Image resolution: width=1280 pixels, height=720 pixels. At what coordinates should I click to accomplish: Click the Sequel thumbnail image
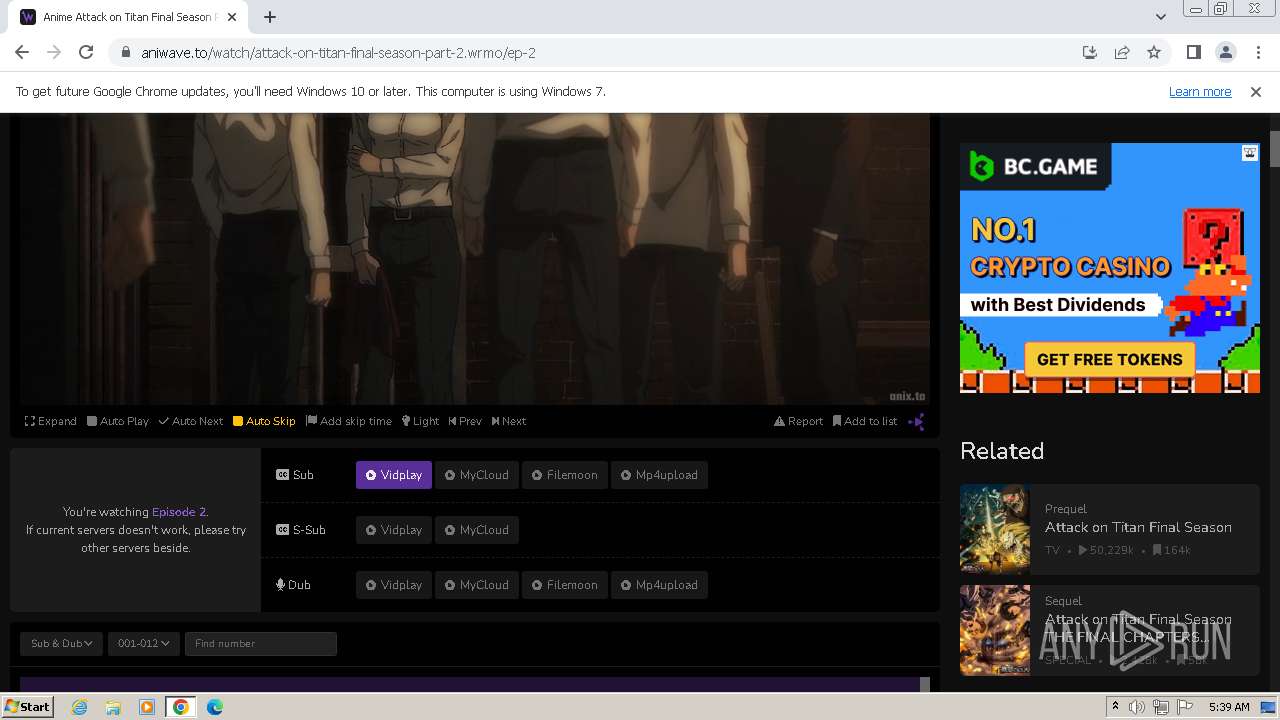pyautogui.click(x=995, y=630)
